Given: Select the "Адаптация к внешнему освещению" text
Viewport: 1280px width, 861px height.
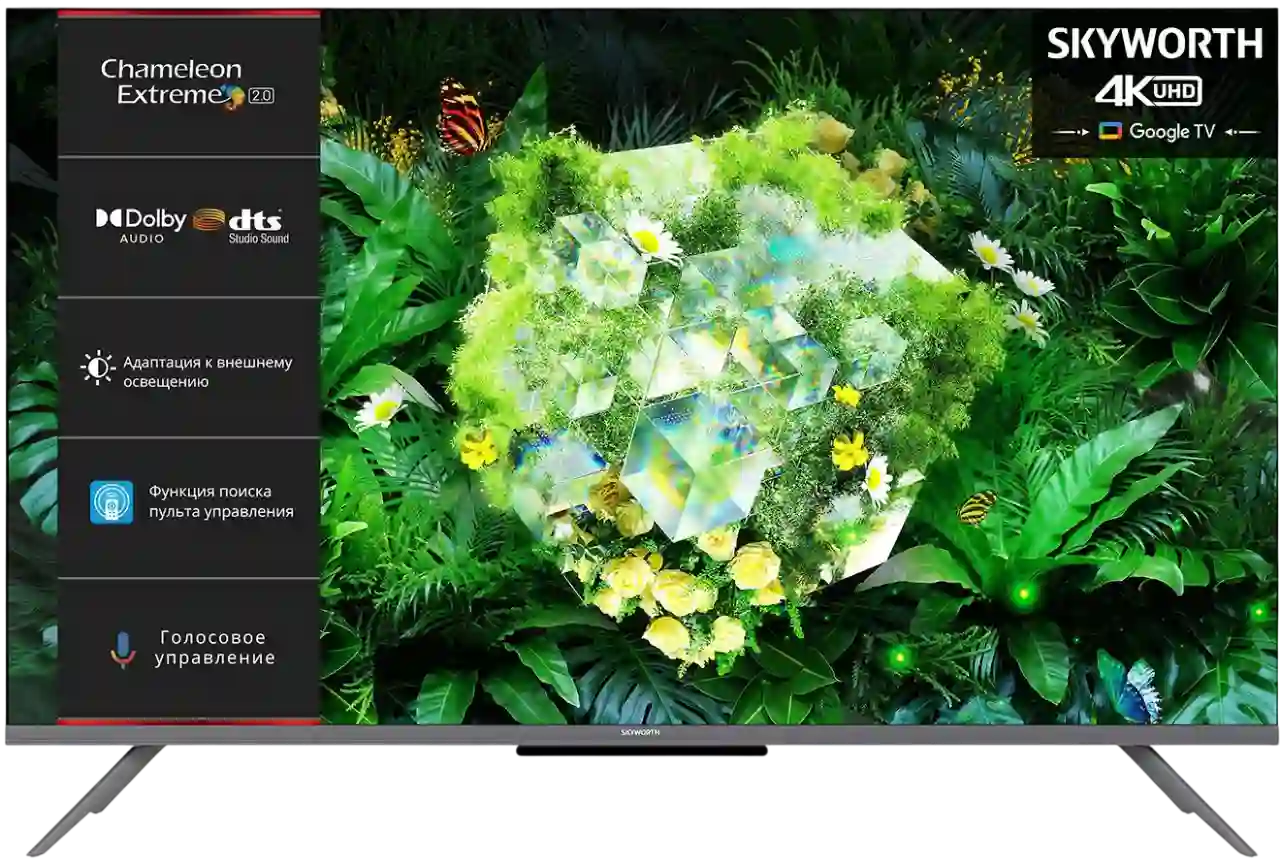Looking at the screenshot, I should pos(207,371).
